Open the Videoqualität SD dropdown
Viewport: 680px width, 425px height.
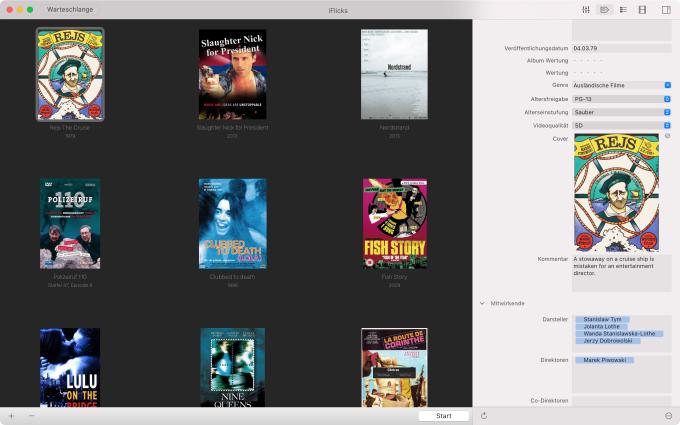pos(621,125)
